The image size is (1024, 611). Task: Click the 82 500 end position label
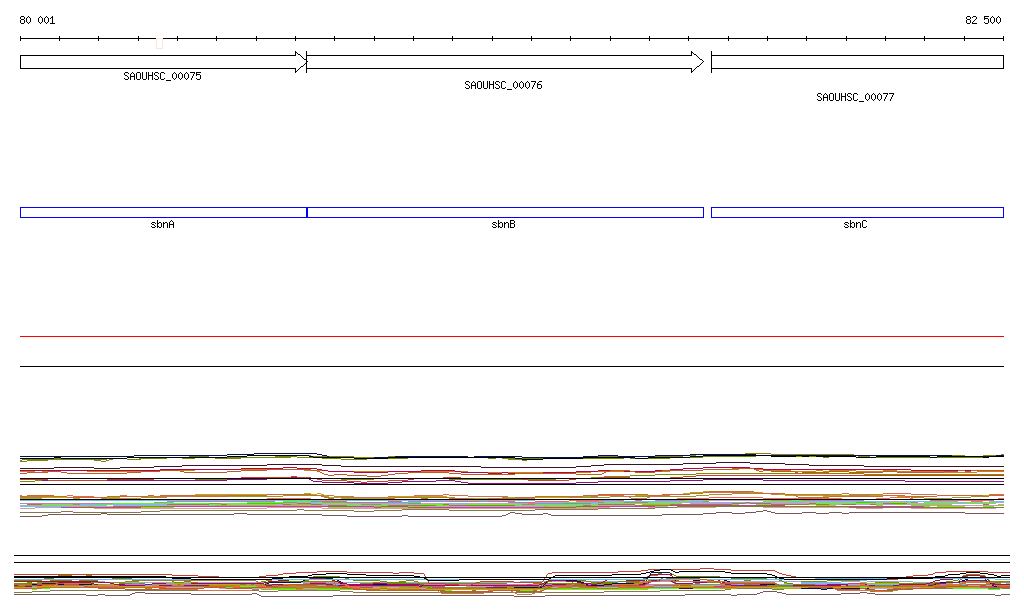tap(982, 20)
